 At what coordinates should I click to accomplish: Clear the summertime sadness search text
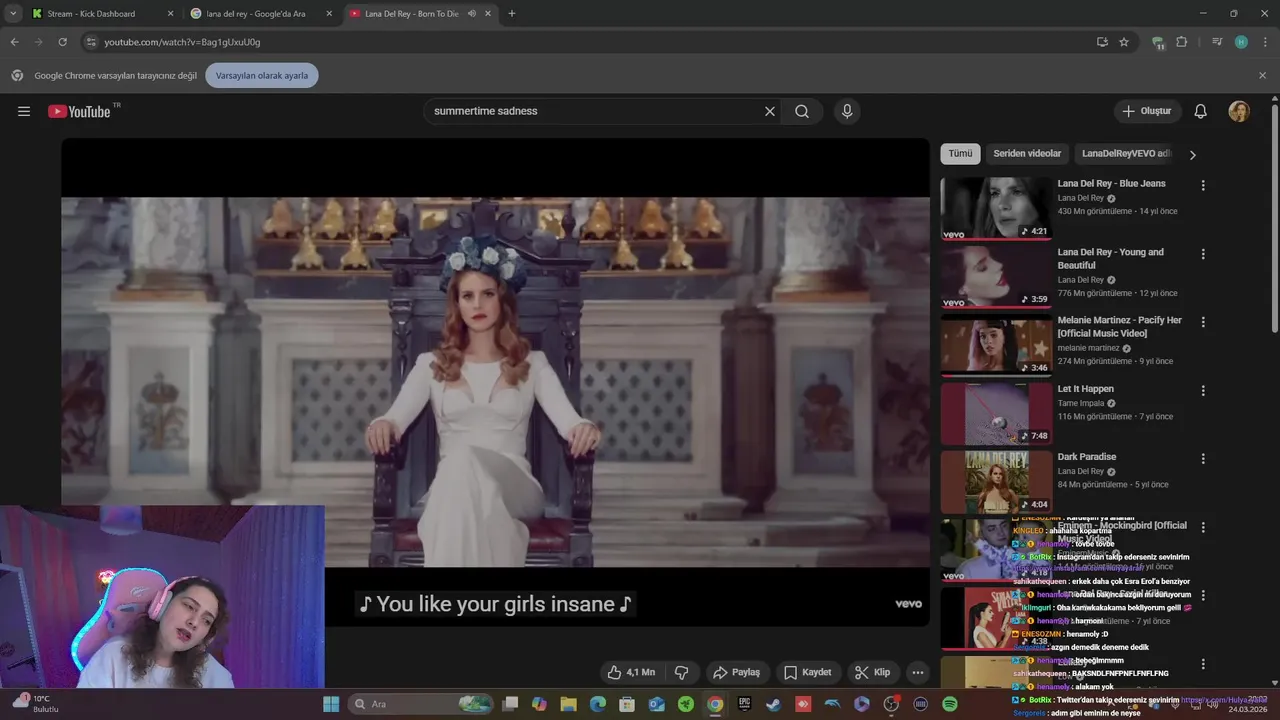coord(770,111)
